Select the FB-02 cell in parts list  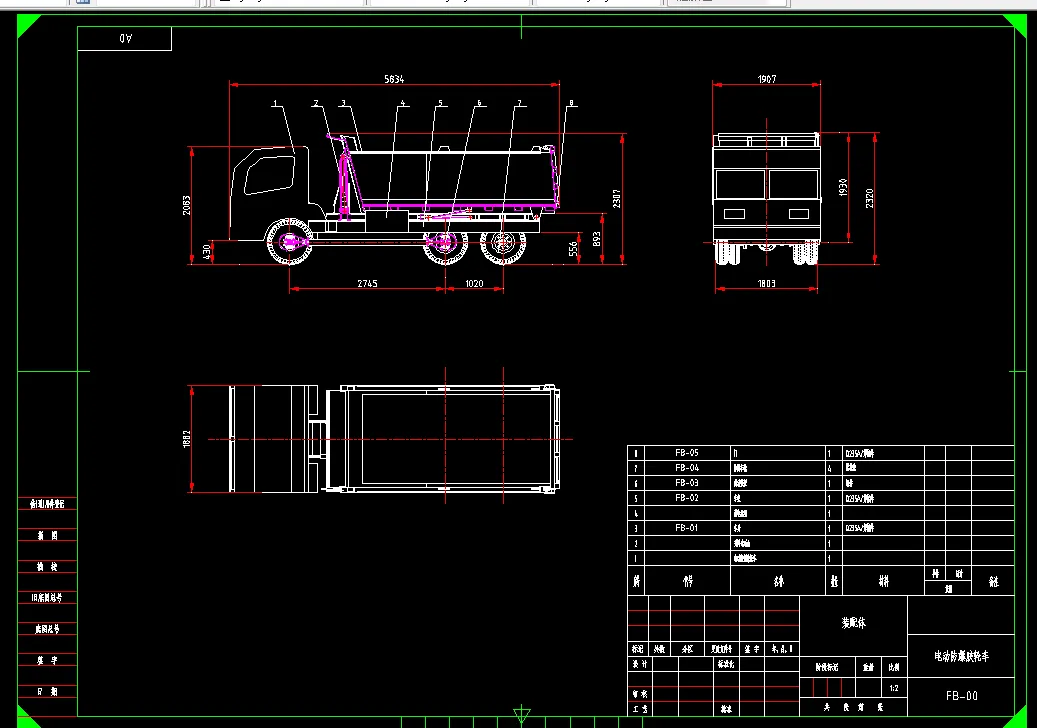click(x=686, y=498)
